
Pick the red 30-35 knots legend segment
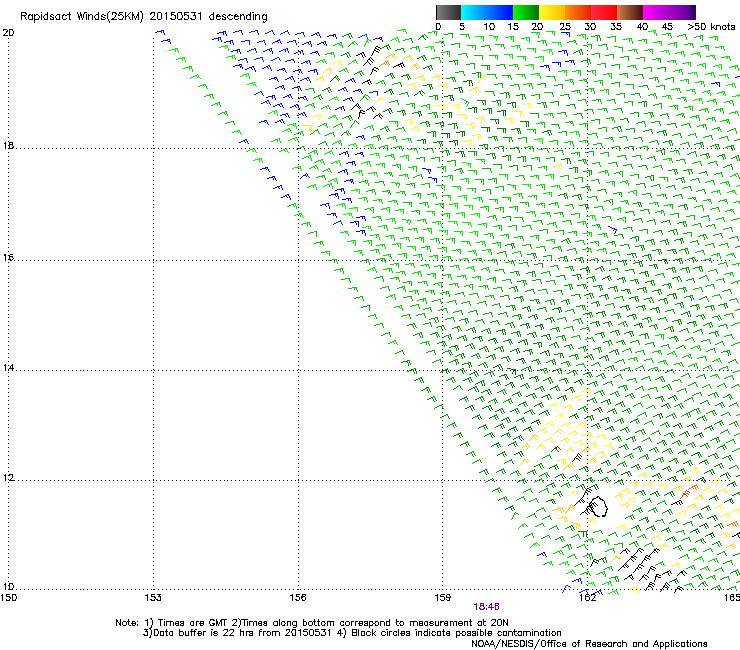pyautogui.click(x=604, y=12)
